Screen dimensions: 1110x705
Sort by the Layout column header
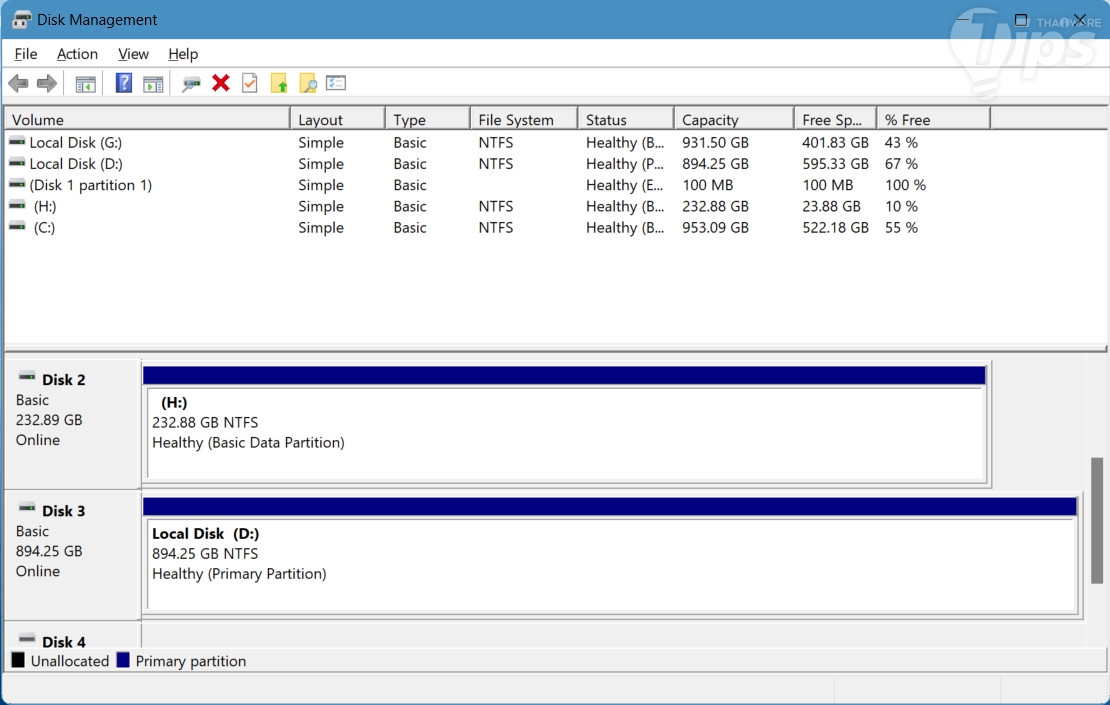(x=338, y=119)
